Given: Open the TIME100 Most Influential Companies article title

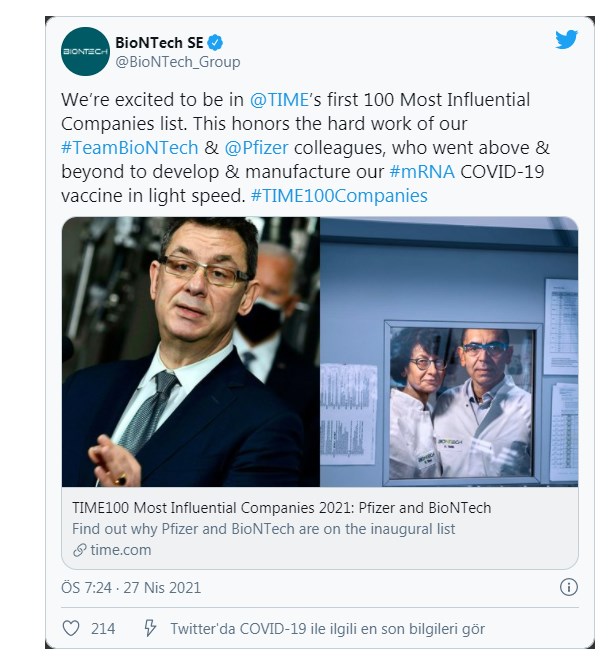Looking at the screenshot, I should coord(282,508).
